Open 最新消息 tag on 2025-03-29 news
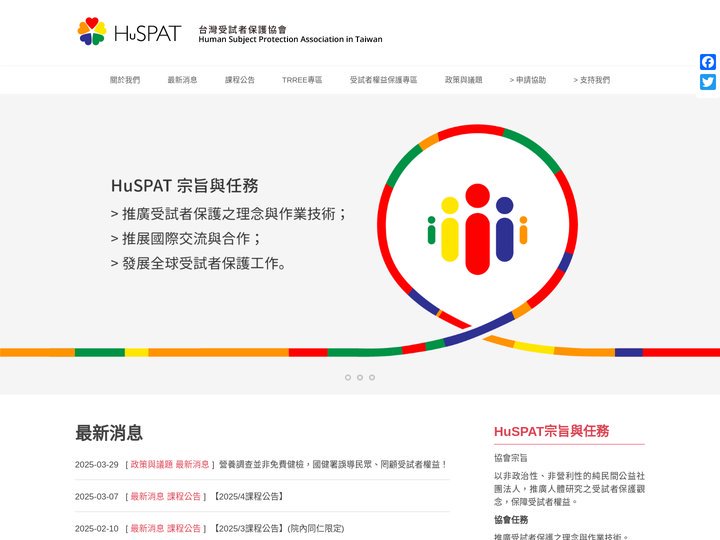Screen dimensions: 720x540 192,464
